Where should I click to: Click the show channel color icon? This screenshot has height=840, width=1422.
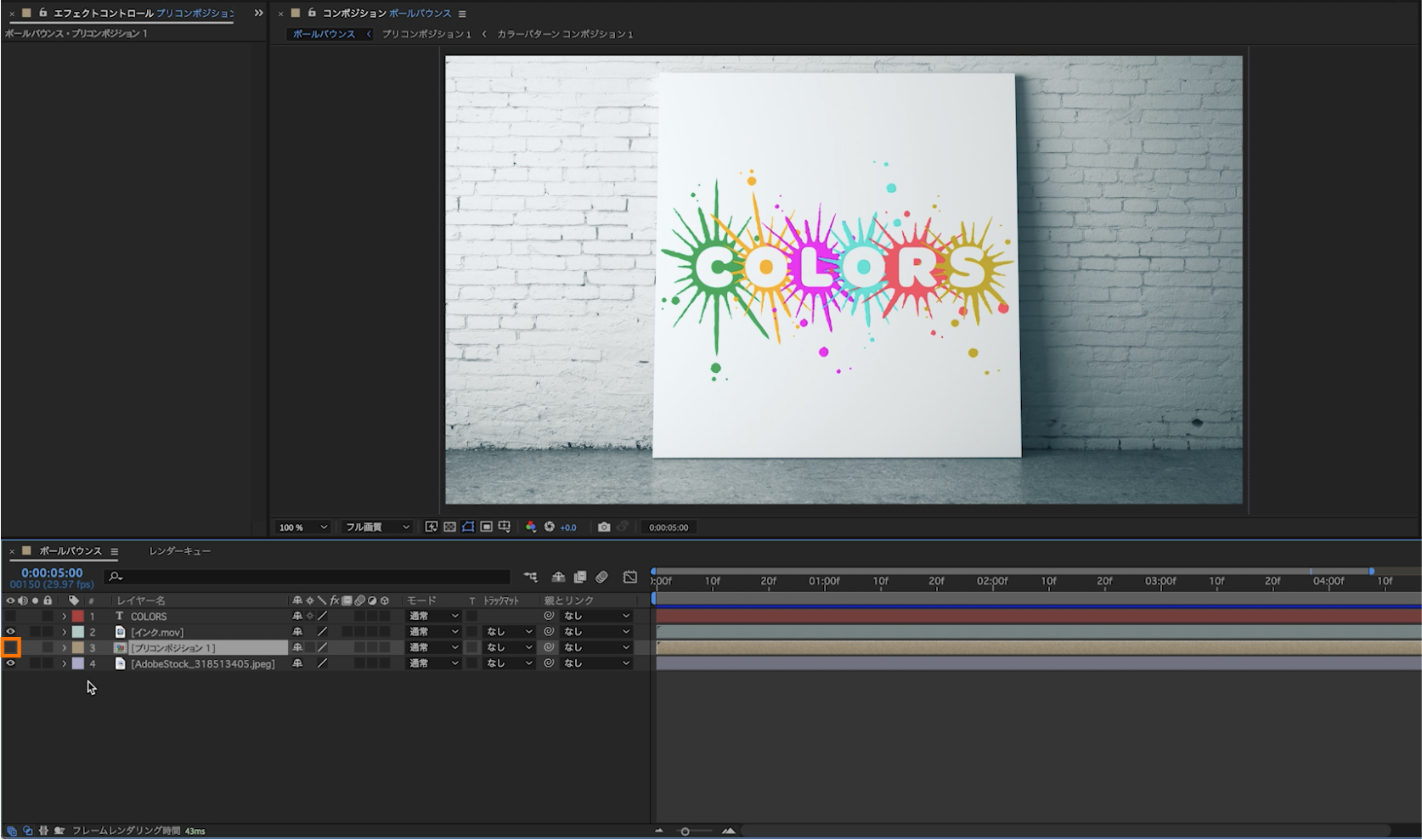point(531,527)
